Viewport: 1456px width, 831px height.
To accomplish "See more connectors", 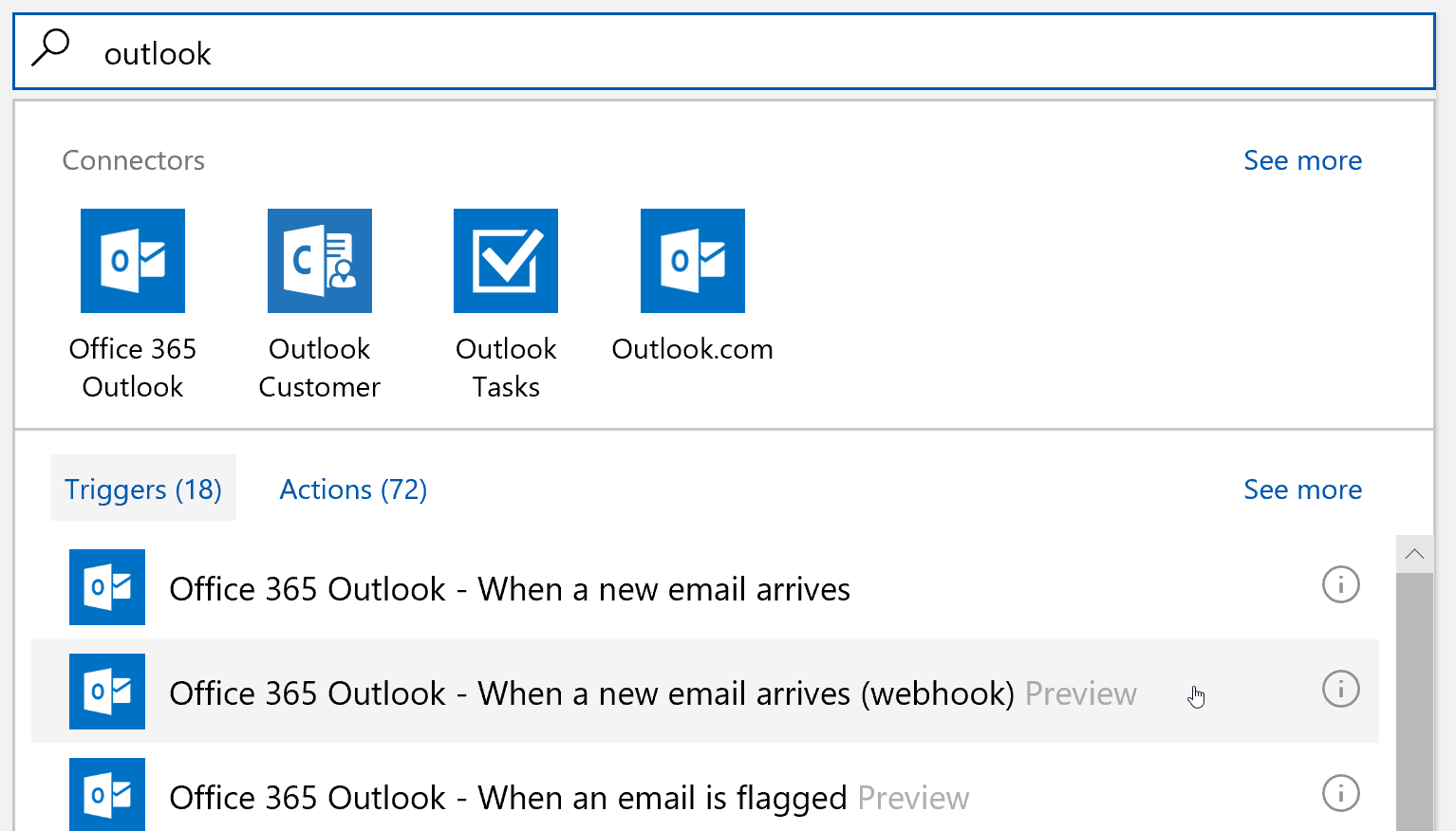I will 1302,159.
